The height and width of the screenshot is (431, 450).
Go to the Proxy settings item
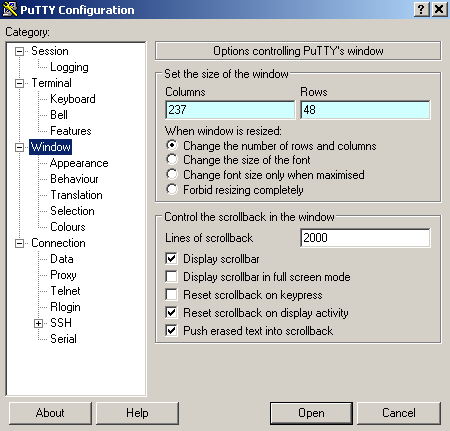(x=63, y=275)
